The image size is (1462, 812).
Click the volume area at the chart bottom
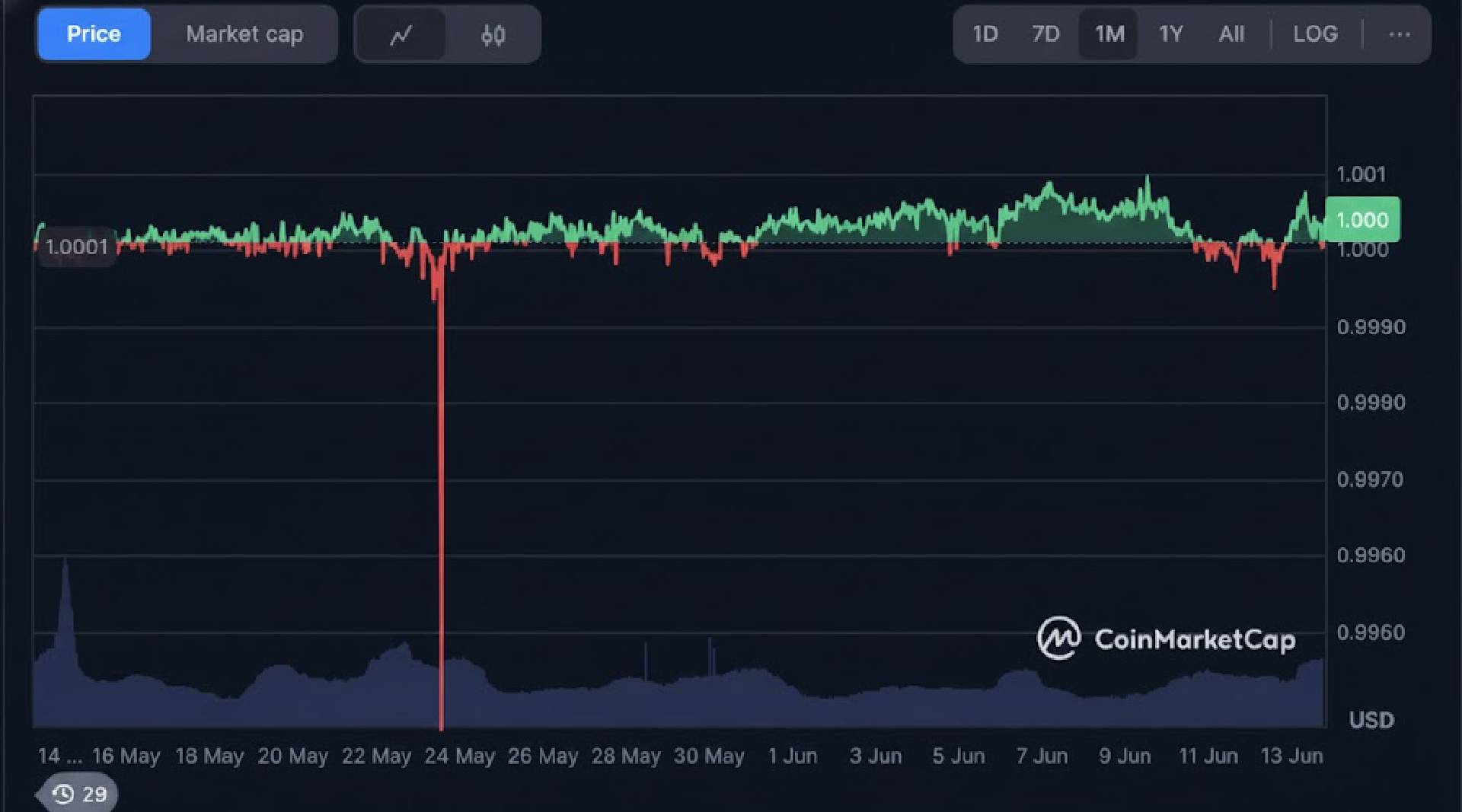pos(685,693)
